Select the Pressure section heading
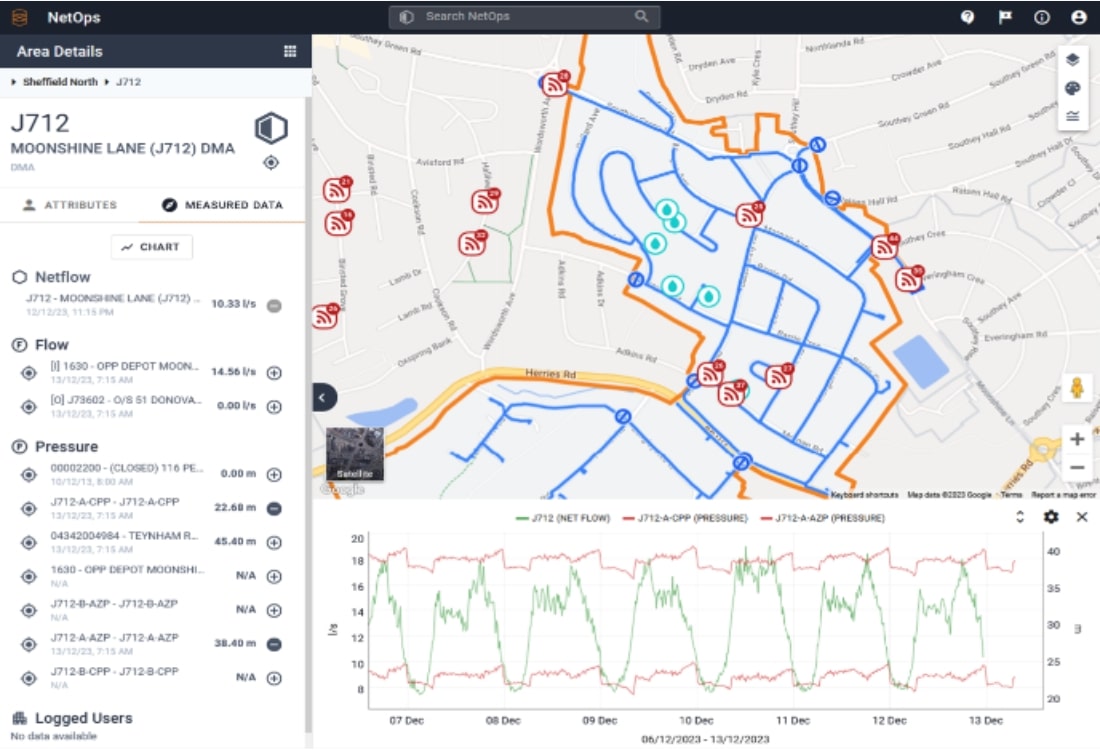The height and width of the screenshot is (750, 1100). click(67, 447)
